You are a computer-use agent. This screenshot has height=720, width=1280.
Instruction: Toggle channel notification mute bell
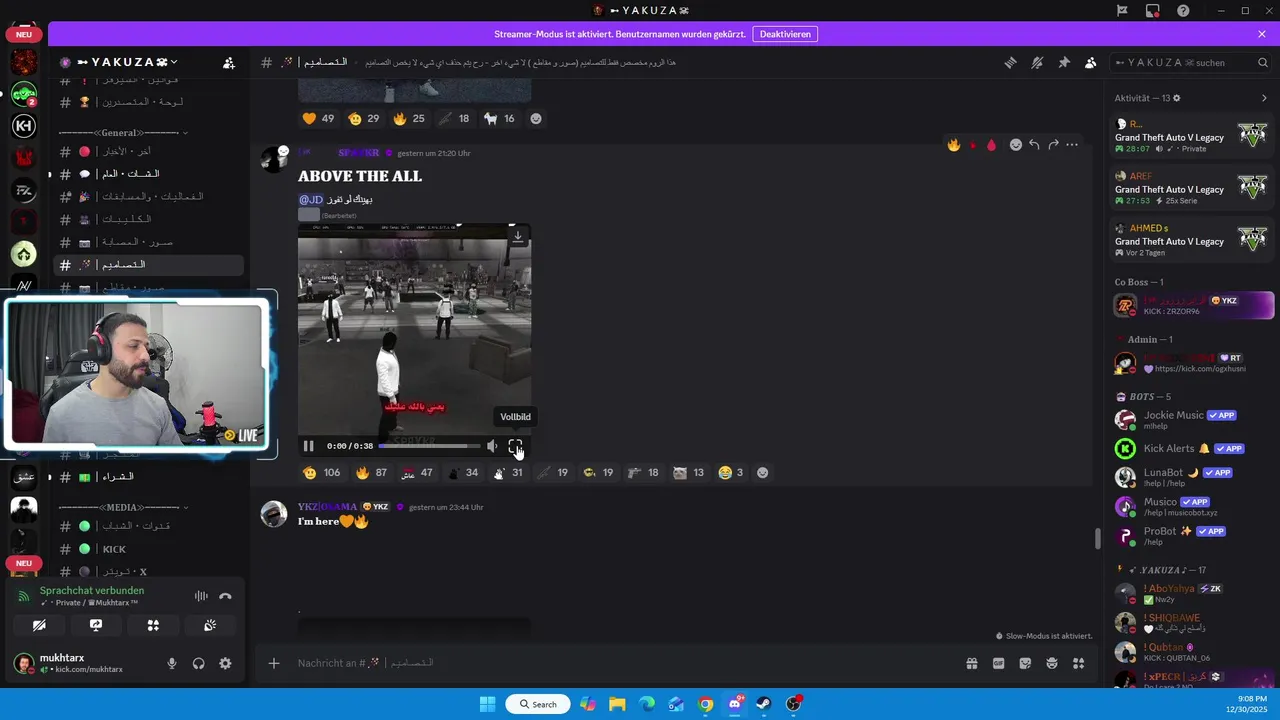tap(1037, 62)
